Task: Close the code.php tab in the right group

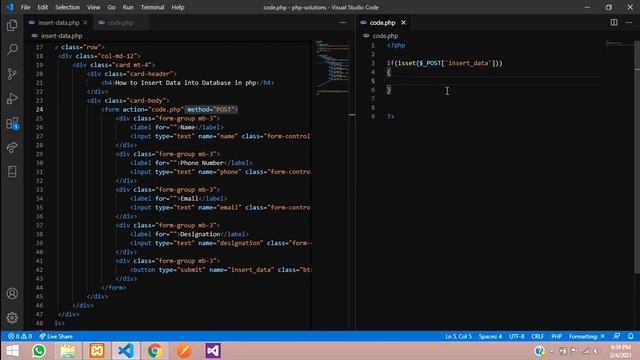Action: 403,23
